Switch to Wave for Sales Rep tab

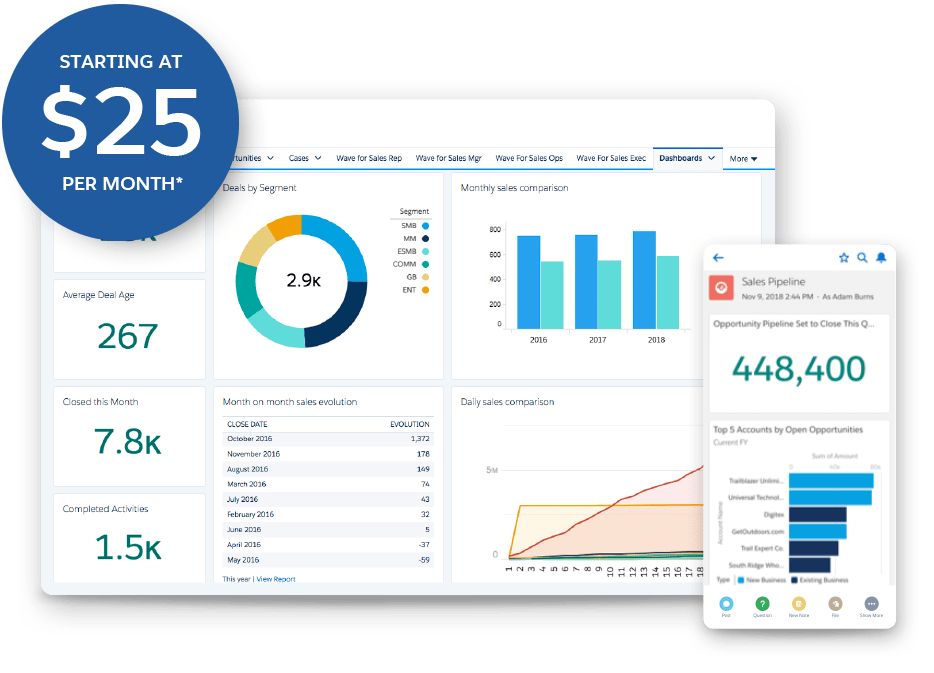[x=369, y=158]
